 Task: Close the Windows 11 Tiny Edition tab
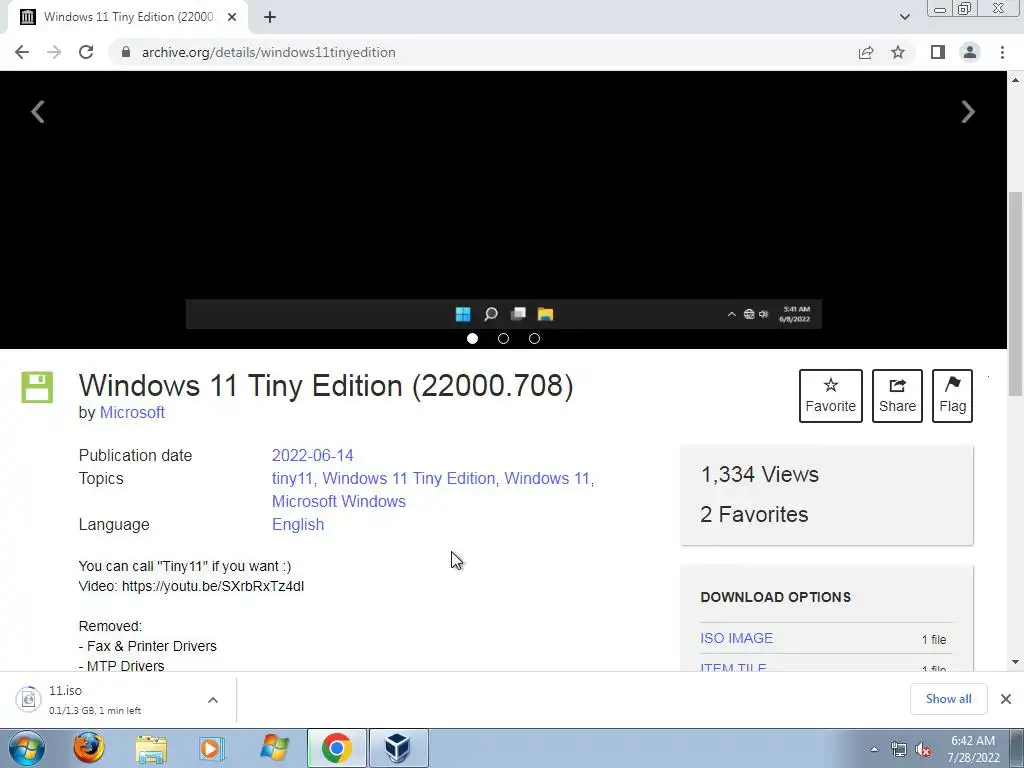pos(232,17)
